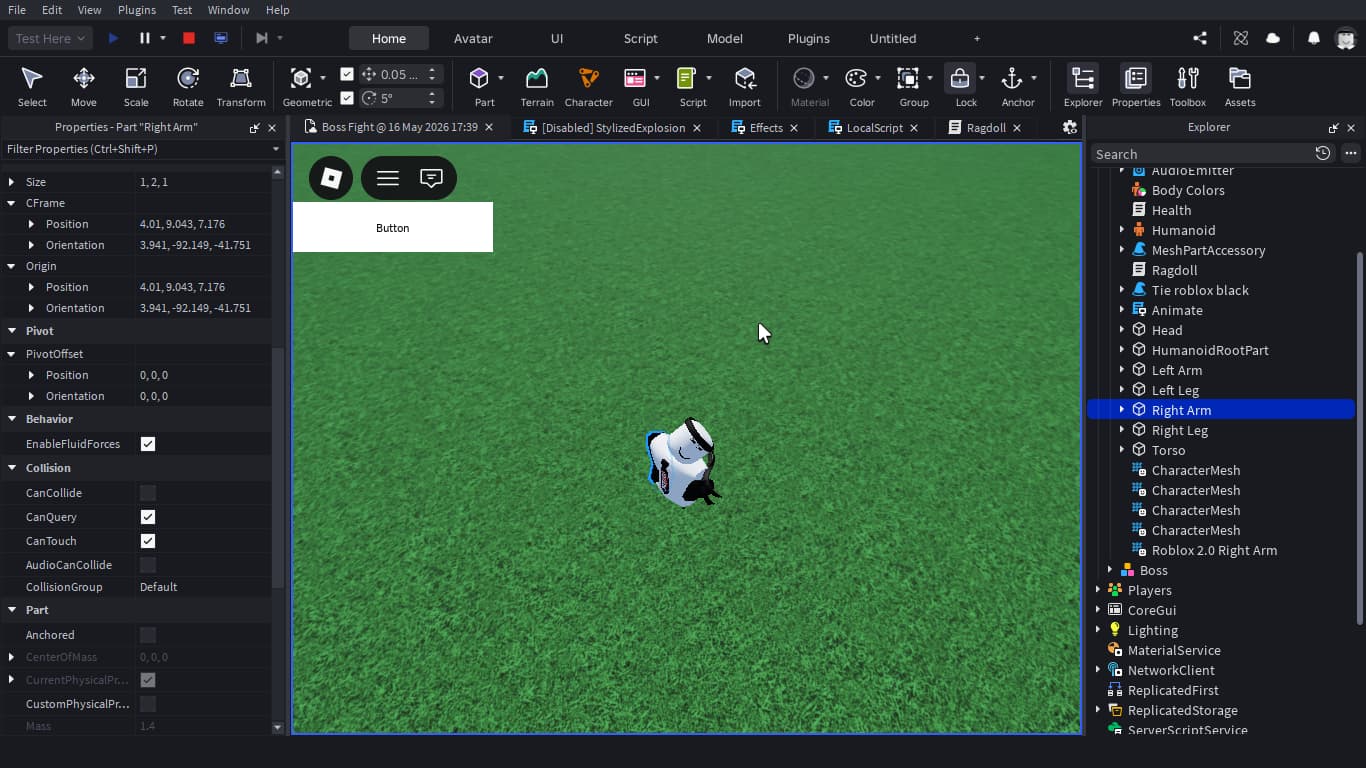The image size is (1366, 768).
Task: Close the Ragdoll script tab
Action: pos(1017,128)
